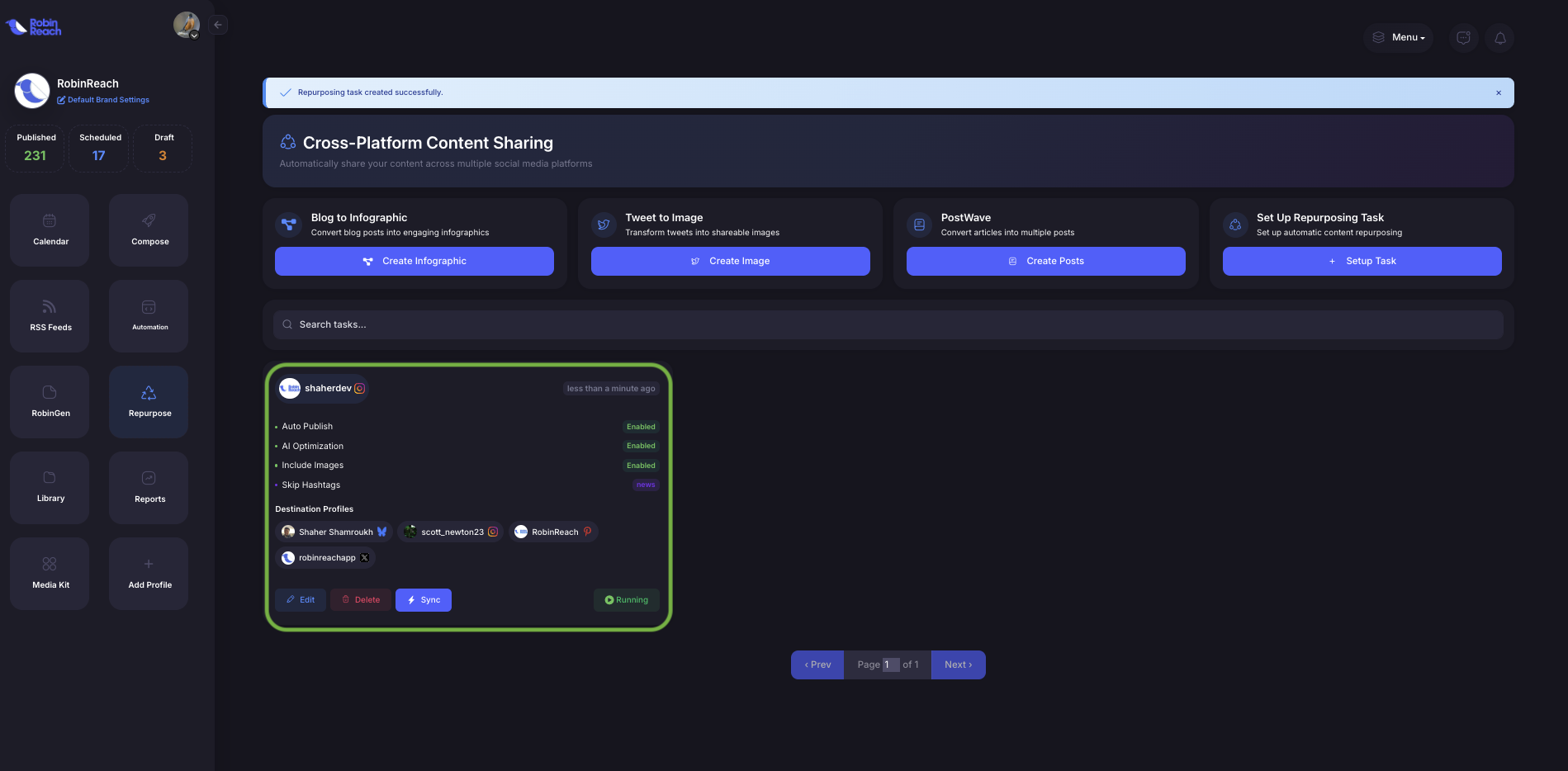Viewport: 1568px width, 771px height.
Task: Click the page number input field
Action: pos(891,665)
